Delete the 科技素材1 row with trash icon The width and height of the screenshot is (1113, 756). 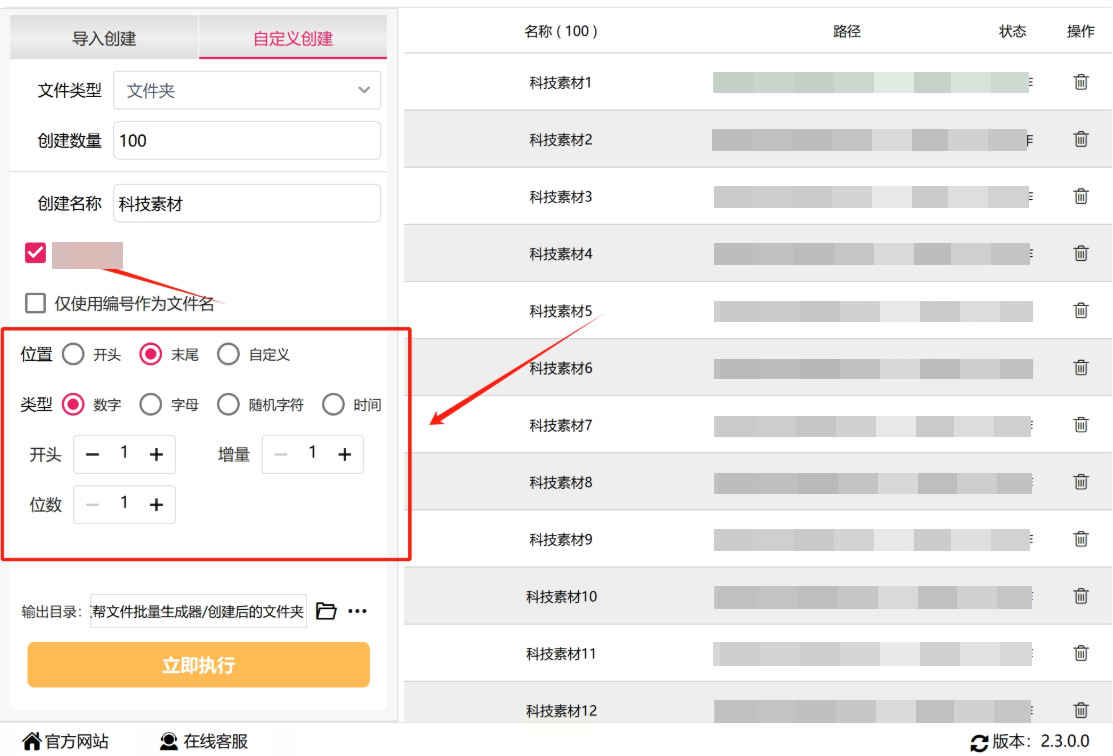click(x=1081, y=82)
